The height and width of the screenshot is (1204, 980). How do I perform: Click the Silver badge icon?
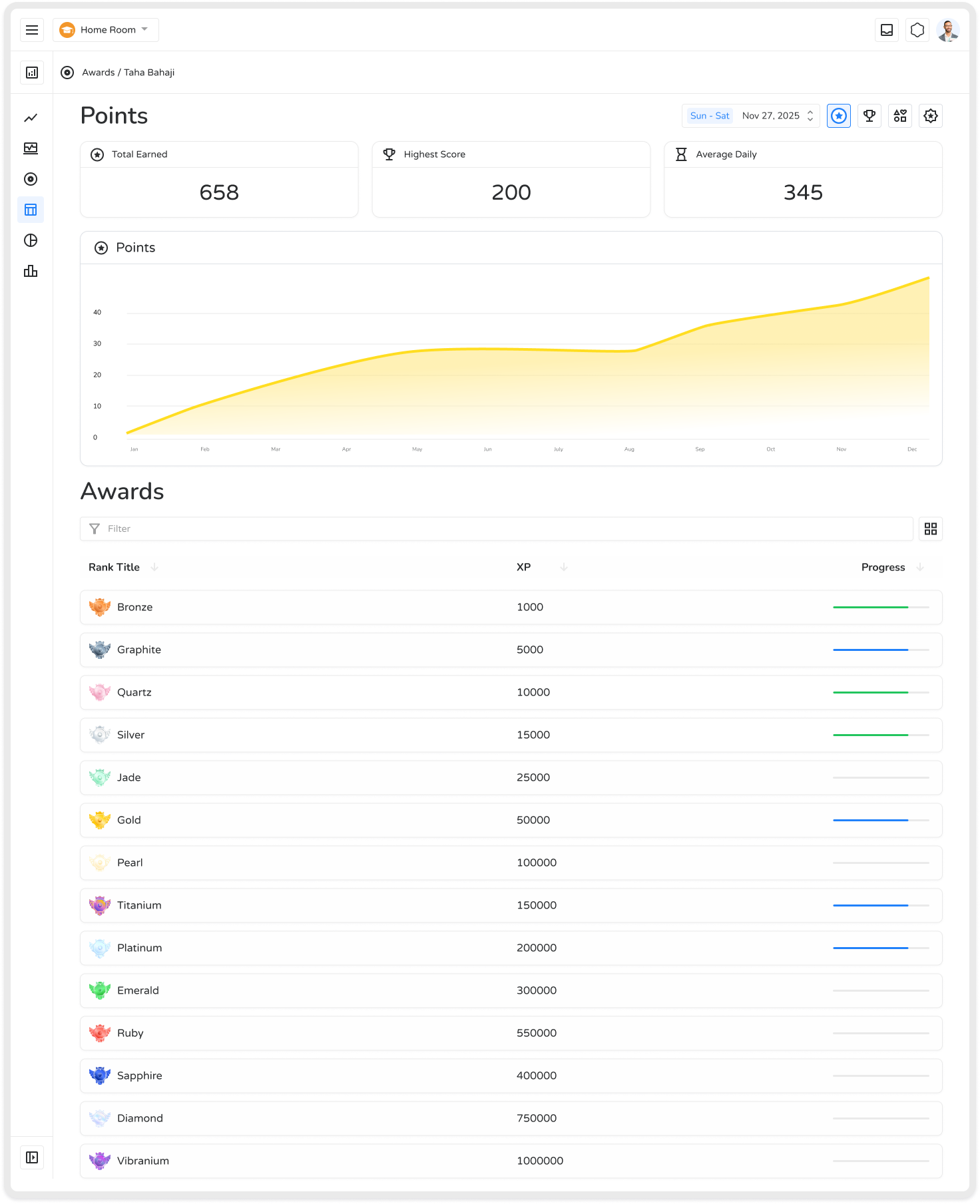coord(100,735)
